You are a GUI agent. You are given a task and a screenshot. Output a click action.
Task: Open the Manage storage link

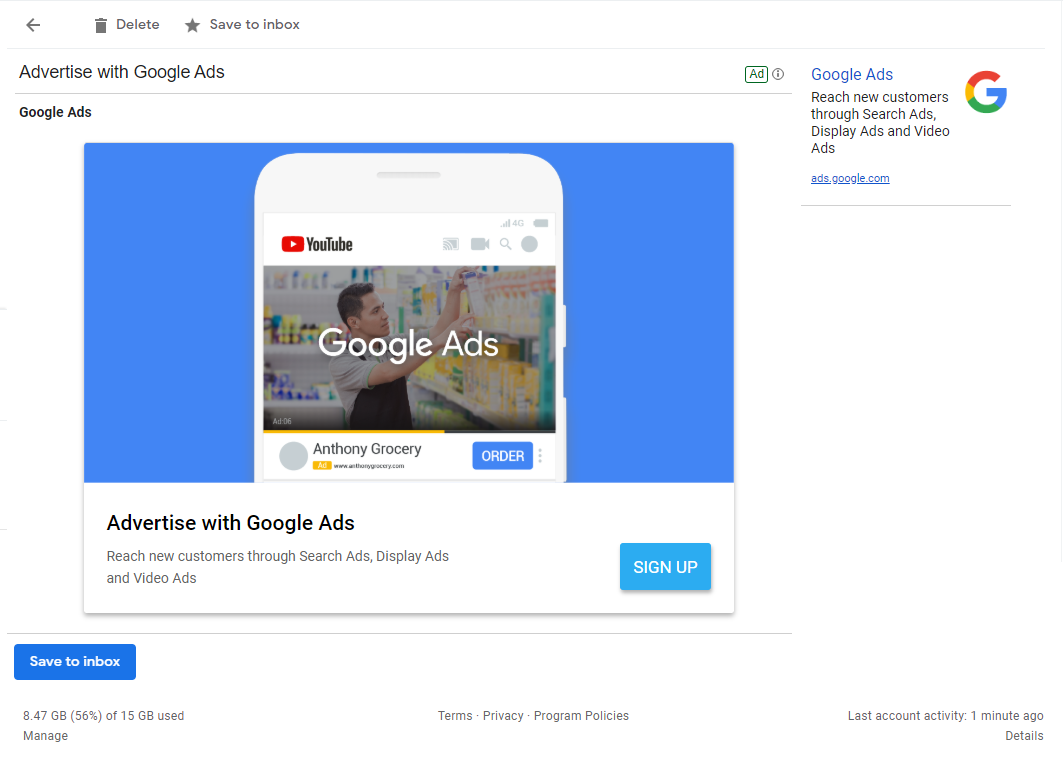pos(46,736)
